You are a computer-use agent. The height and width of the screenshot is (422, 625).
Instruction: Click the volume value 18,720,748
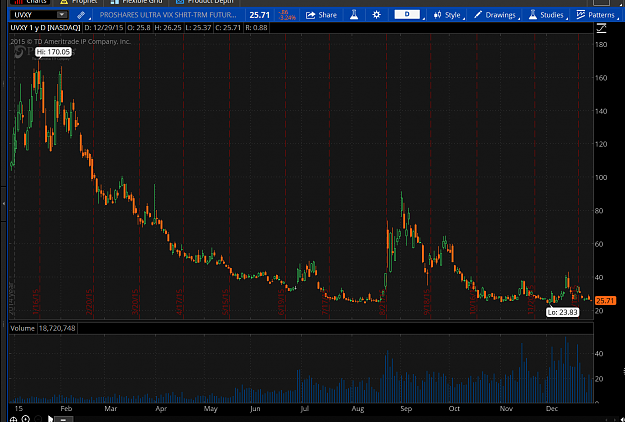[57, 328]
